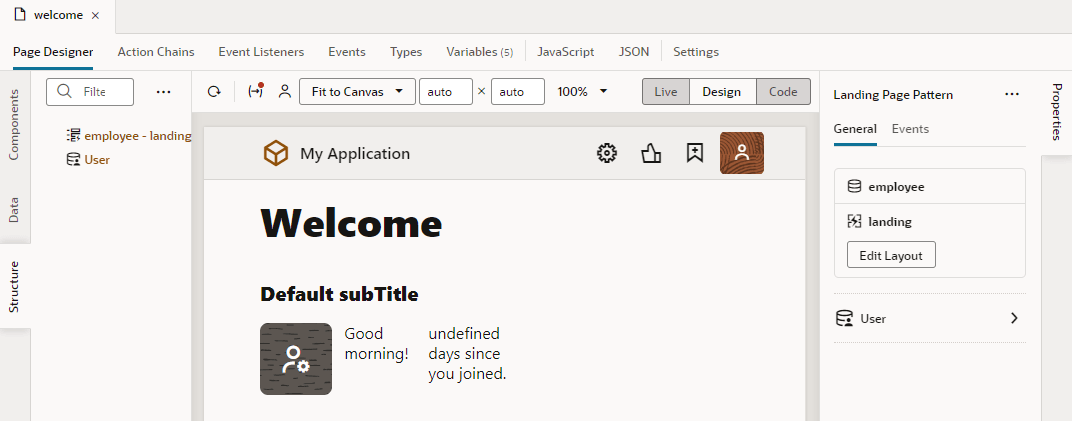Click the page input parameters icon
The width and height of the screenshot is (1072, 421).
click(x=255, y=91)
